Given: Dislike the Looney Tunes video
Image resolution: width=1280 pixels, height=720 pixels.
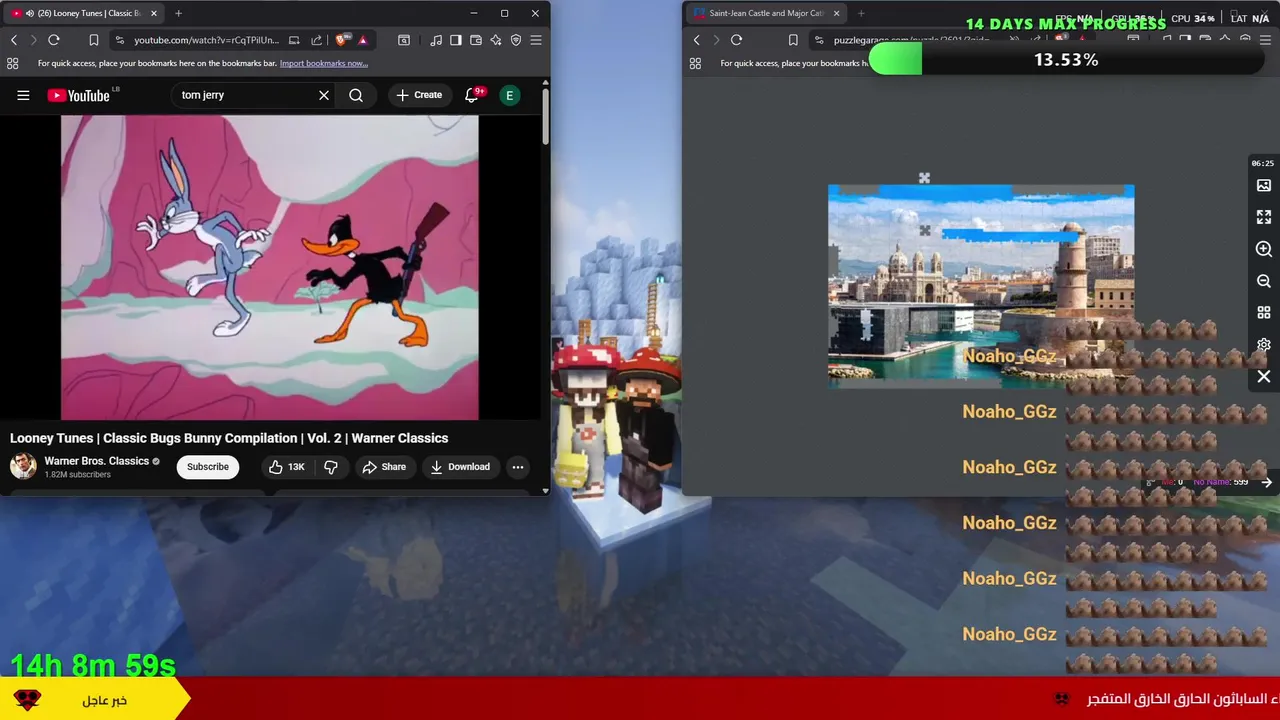Looking at the screenshot, I should 331,467.
